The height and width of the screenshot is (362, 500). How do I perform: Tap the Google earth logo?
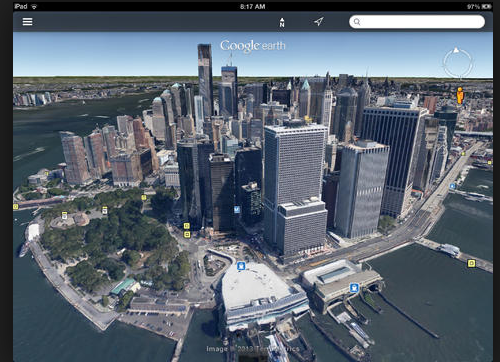click(253, 46)
